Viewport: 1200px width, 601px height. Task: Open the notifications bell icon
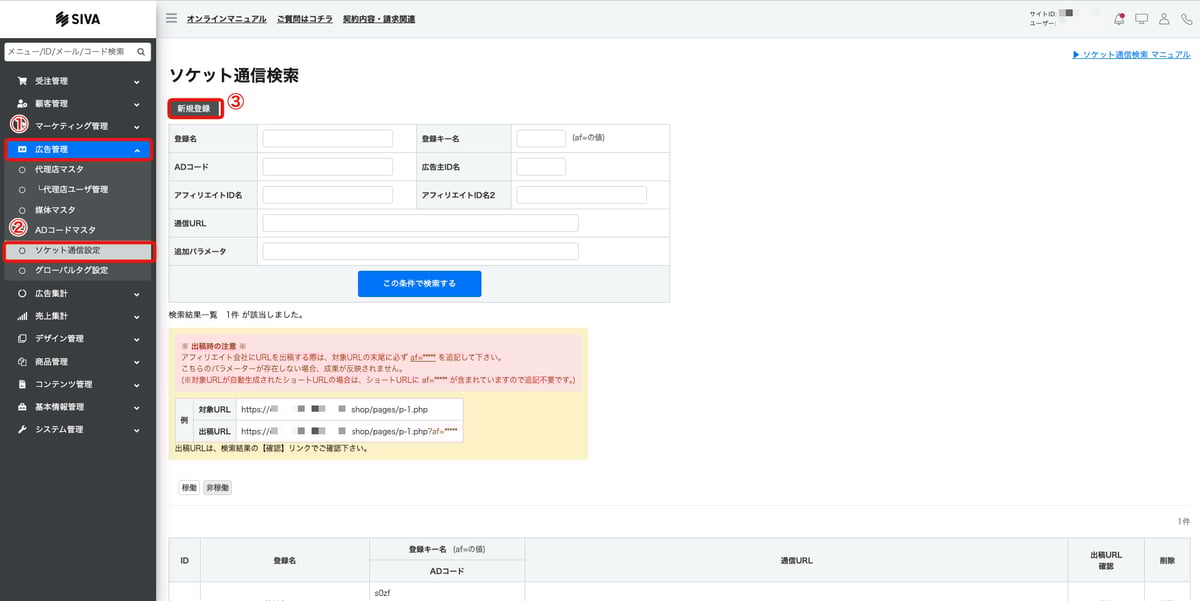[1119, 19]
